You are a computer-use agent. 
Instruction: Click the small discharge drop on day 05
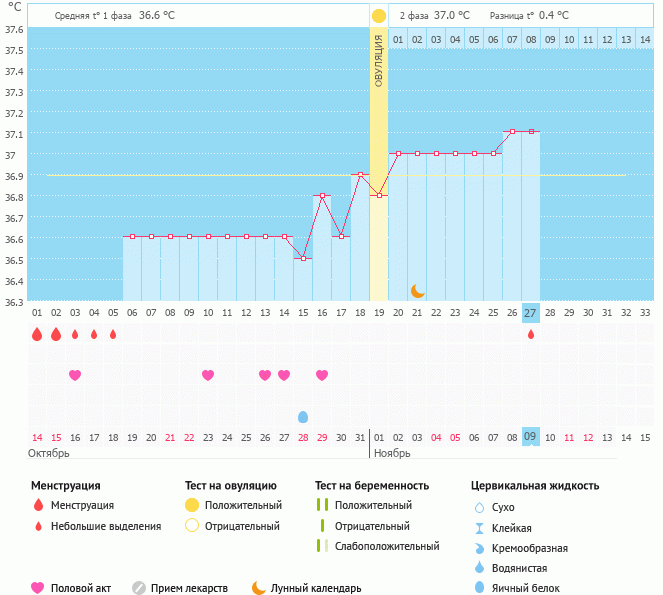(x=113, y=334)
